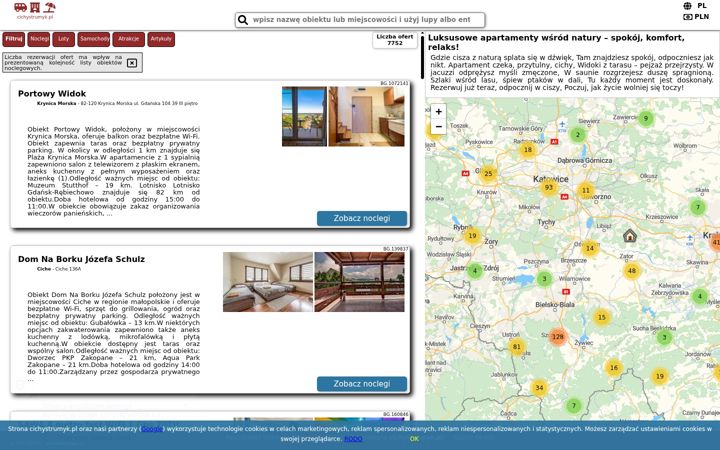View Dom Na Borku terrace photo

(360, 282)
